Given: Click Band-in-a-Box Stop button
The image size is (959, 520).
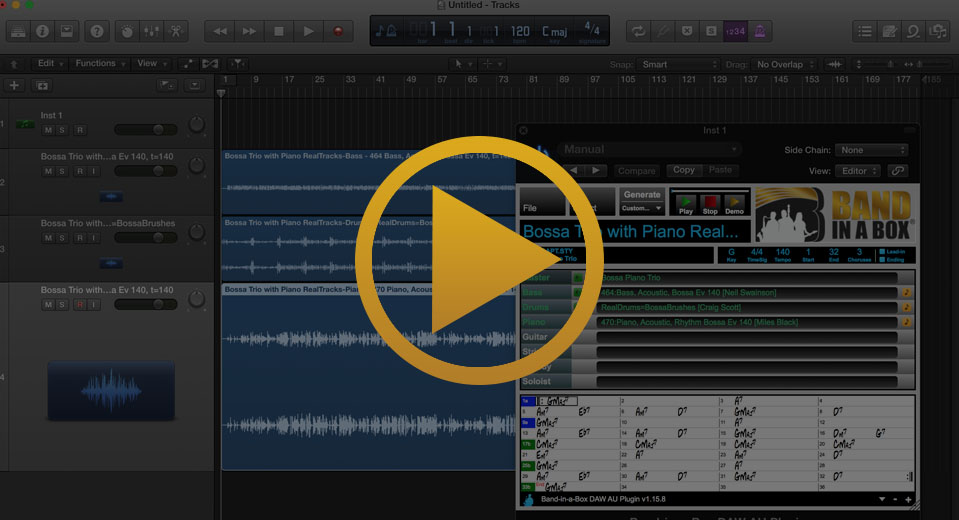Looking at the screenshot, I should [709, 205].
